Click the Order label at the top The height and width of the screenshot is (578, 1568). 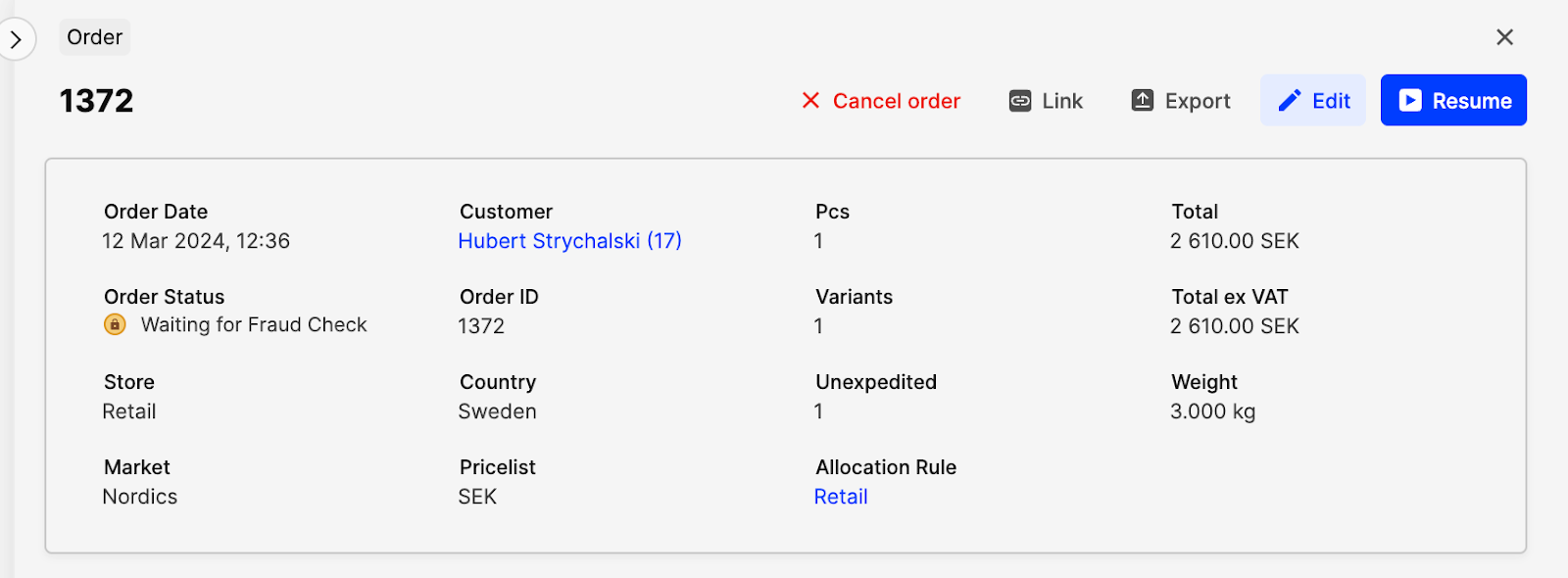[94, 37]
